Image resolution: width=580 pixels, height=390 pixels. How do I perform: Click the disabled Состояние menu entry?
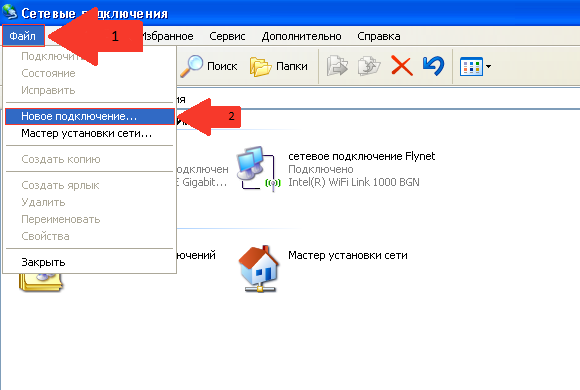(90, 73)
